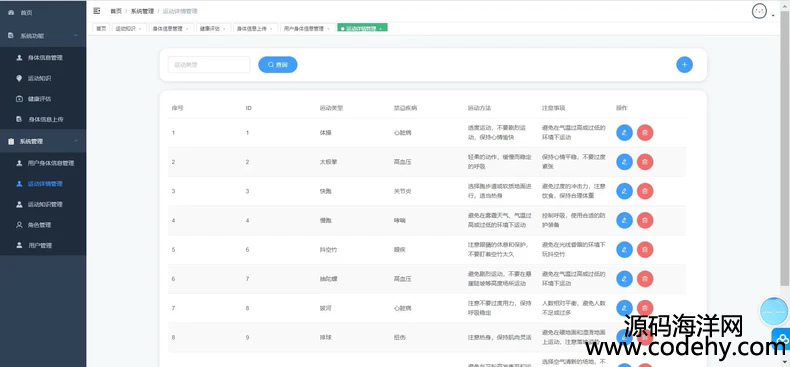Close the 运动知识 tab
The width and height of the screenshot is (790, 367).
[140, 29]
